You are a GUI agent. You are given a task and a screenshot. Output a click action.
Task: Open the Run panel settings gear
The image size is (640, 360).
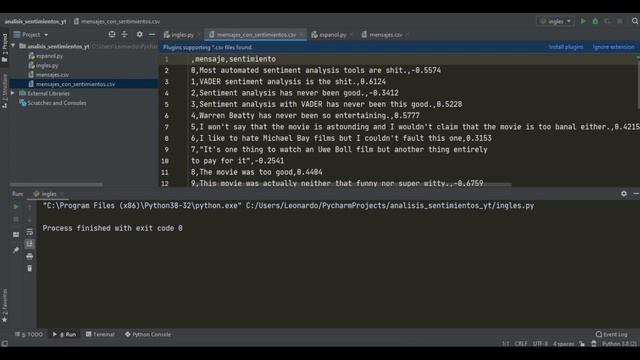click(x=624, y=193)
